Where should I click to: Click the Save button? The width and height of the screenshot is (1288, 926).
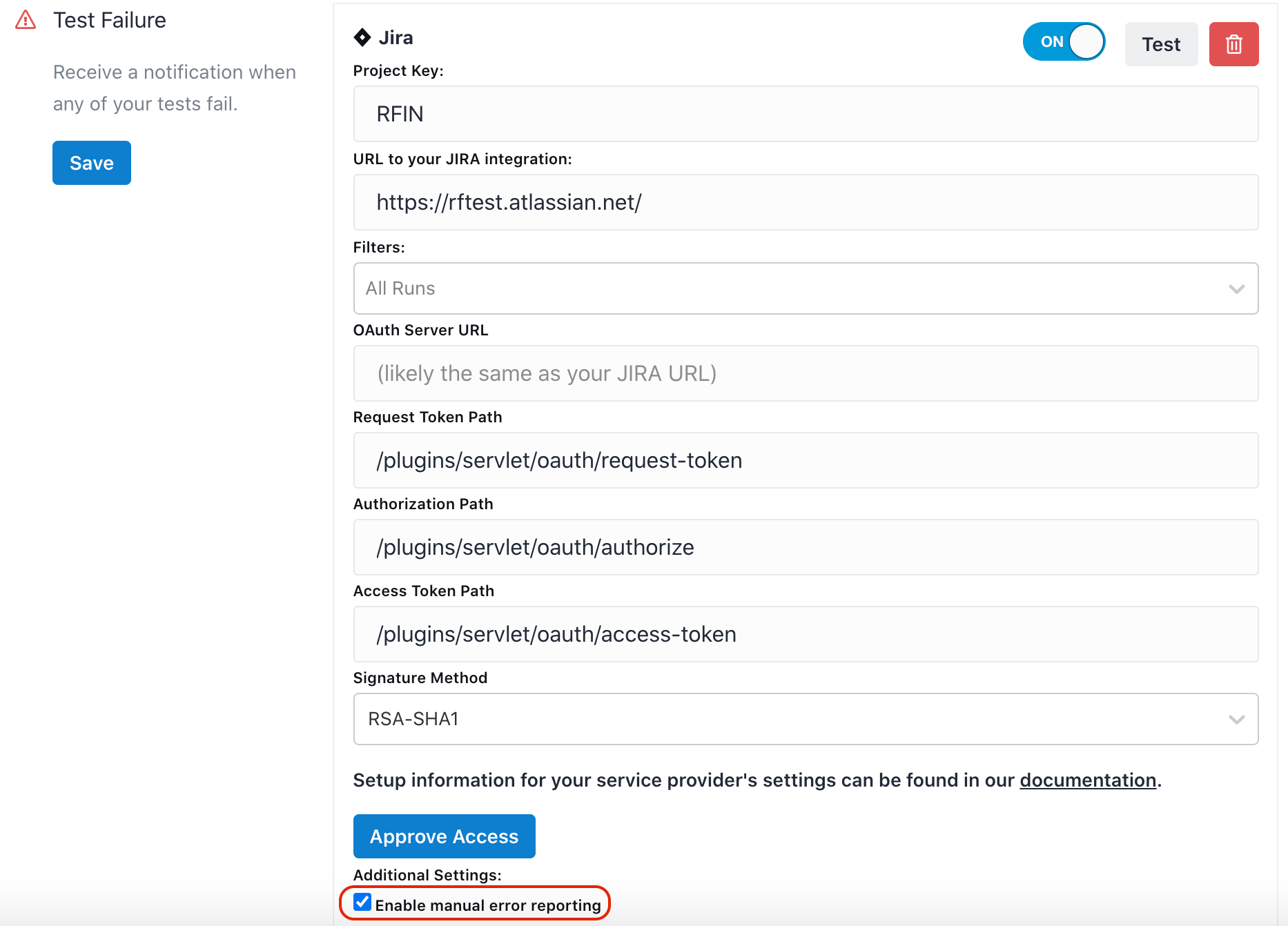[92, 163]
